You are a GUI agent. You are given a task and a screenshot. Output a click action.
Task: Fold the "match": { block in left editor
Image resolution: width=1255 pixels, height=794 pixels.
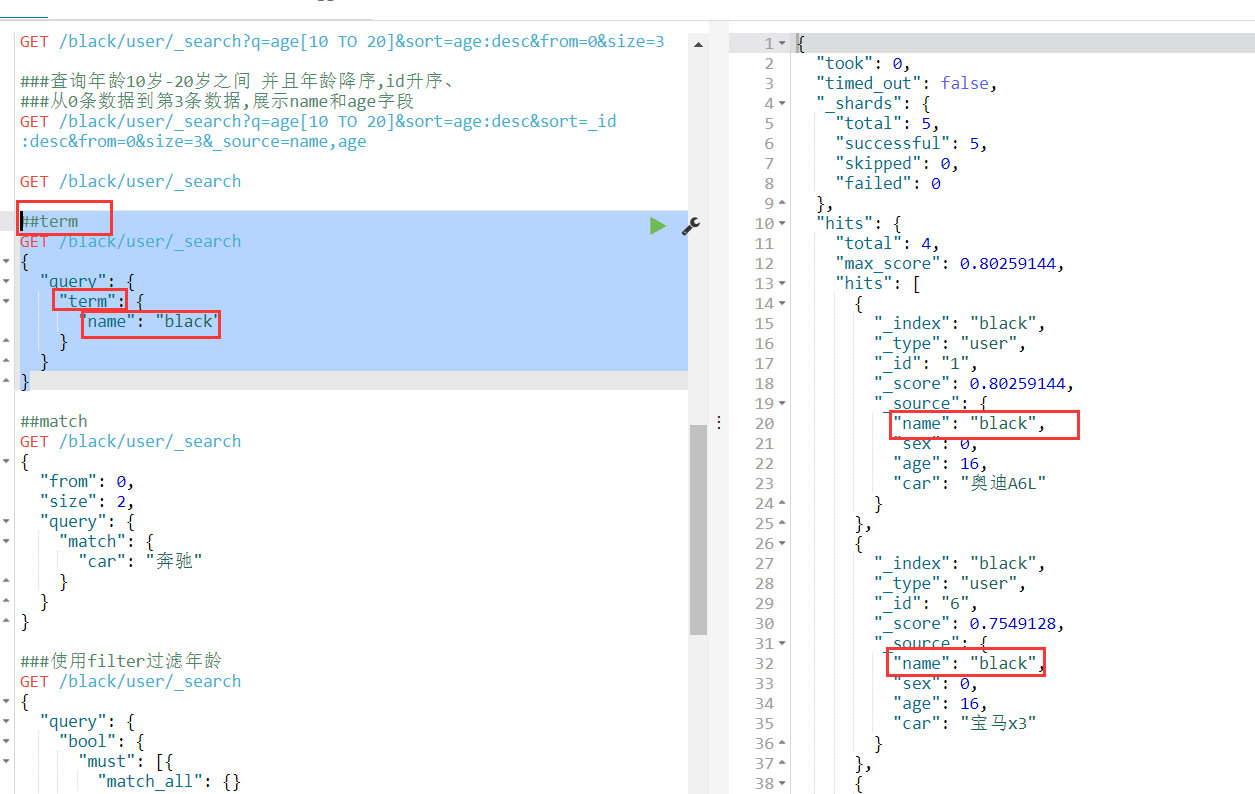7,541
